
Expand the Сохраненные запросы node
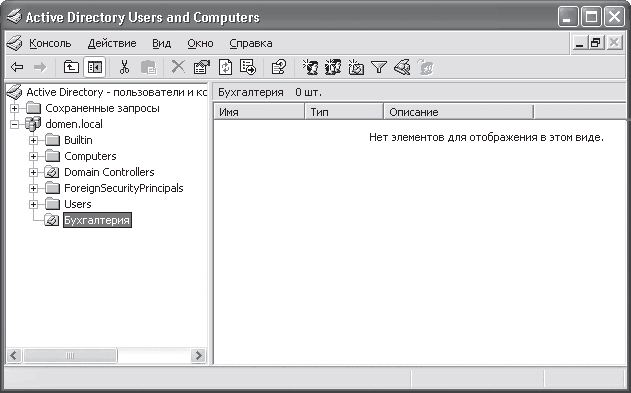14,108
